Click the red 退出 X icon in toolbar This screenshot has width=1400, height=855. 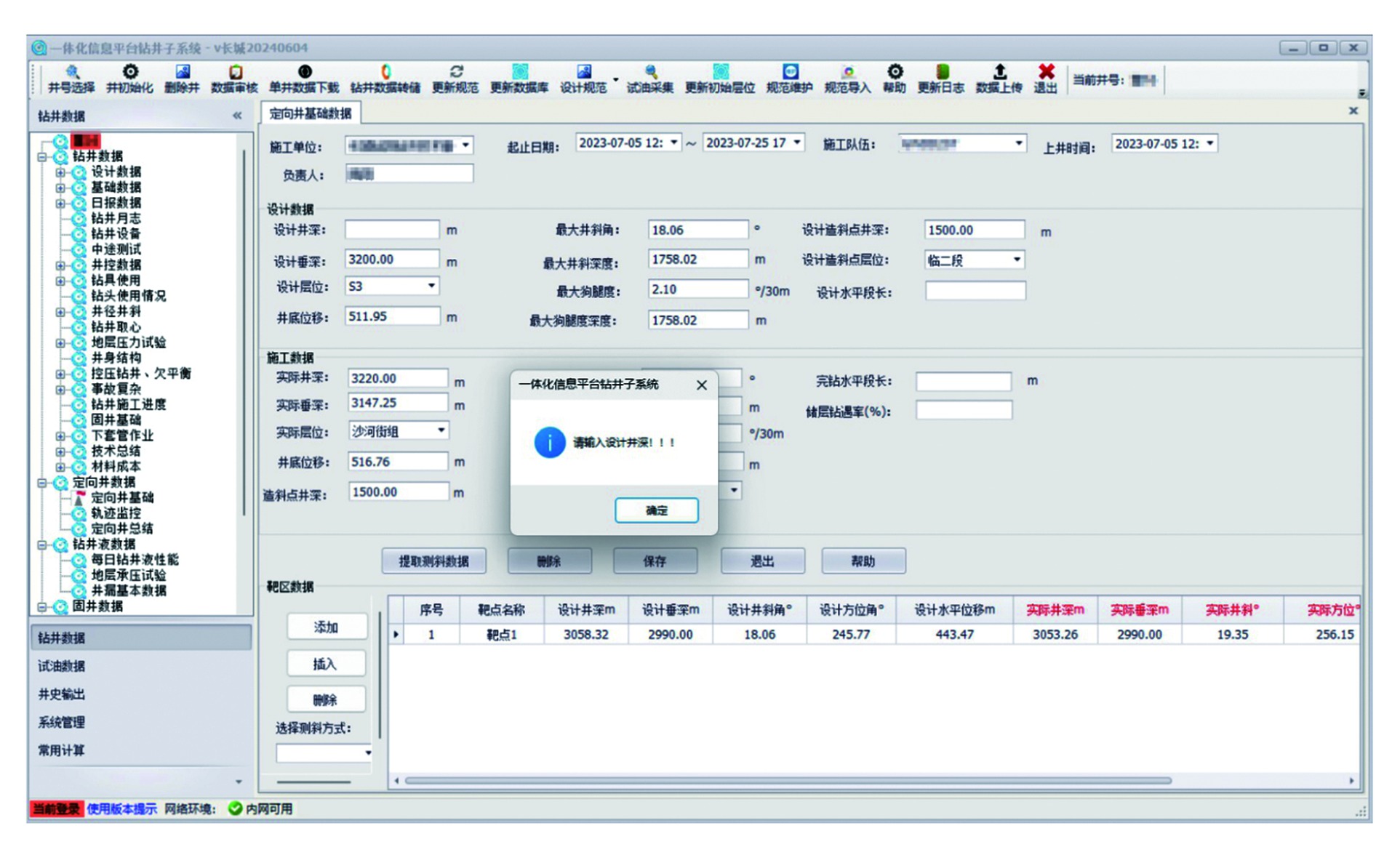1046,71
